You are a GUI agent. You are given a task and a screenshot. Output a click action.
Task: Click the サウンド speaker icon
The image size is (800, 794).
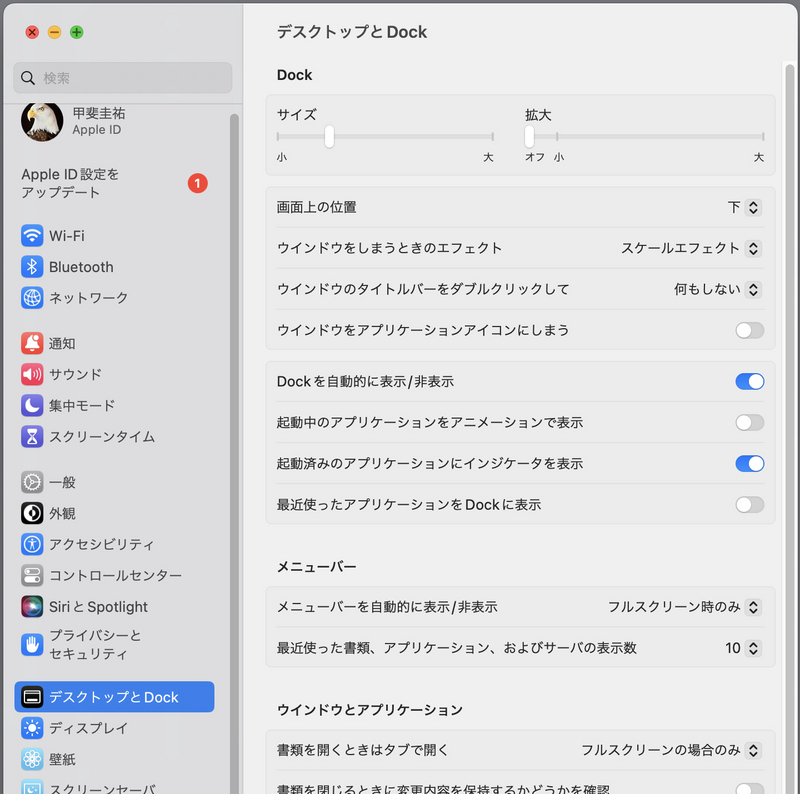point(32,375)
